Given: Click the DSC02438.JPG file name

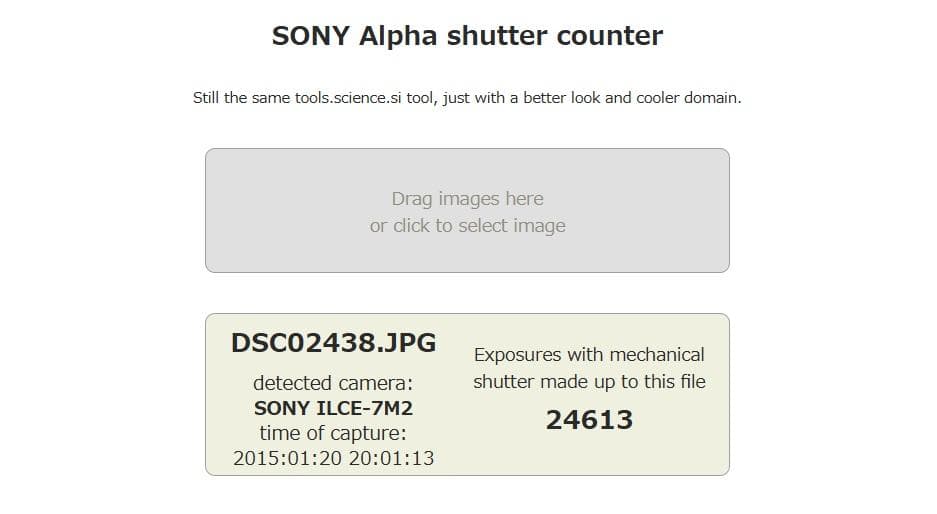Looking at the screenshot, I should (333, 343).
